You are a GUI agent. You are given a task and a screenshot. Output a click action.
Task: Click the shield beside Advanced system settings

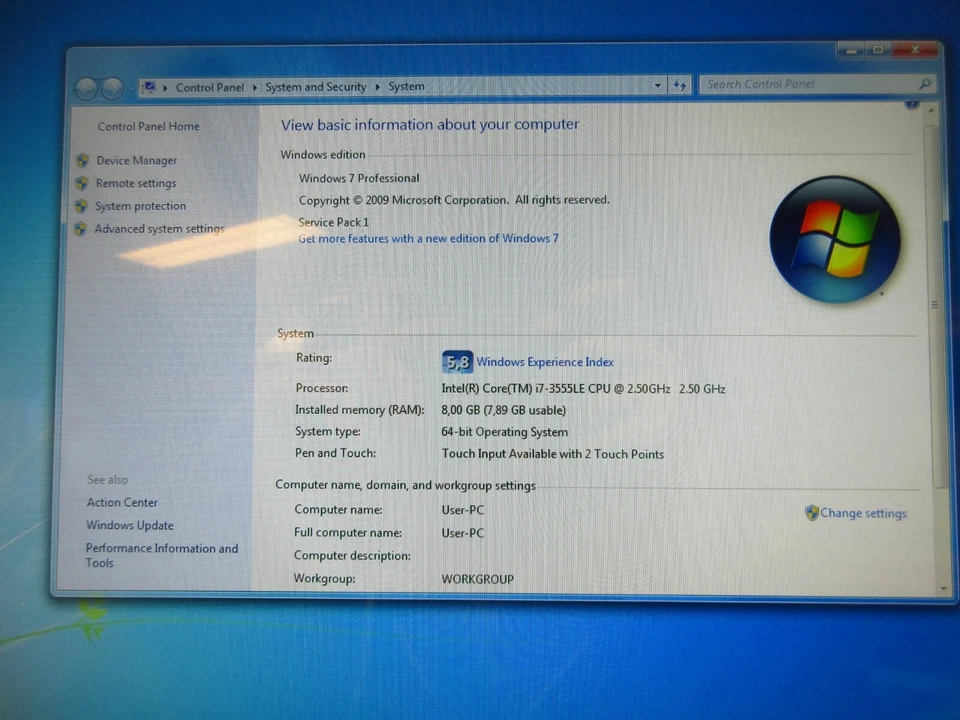[x=81, y=228]
